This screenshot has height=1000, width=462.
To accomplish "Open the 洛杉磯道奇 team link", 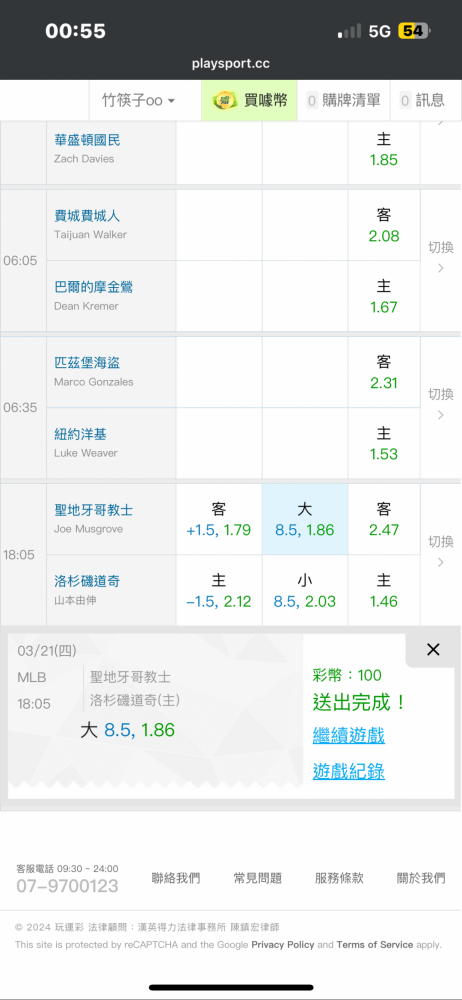I will pyautogui.click(x=87, y=581).
